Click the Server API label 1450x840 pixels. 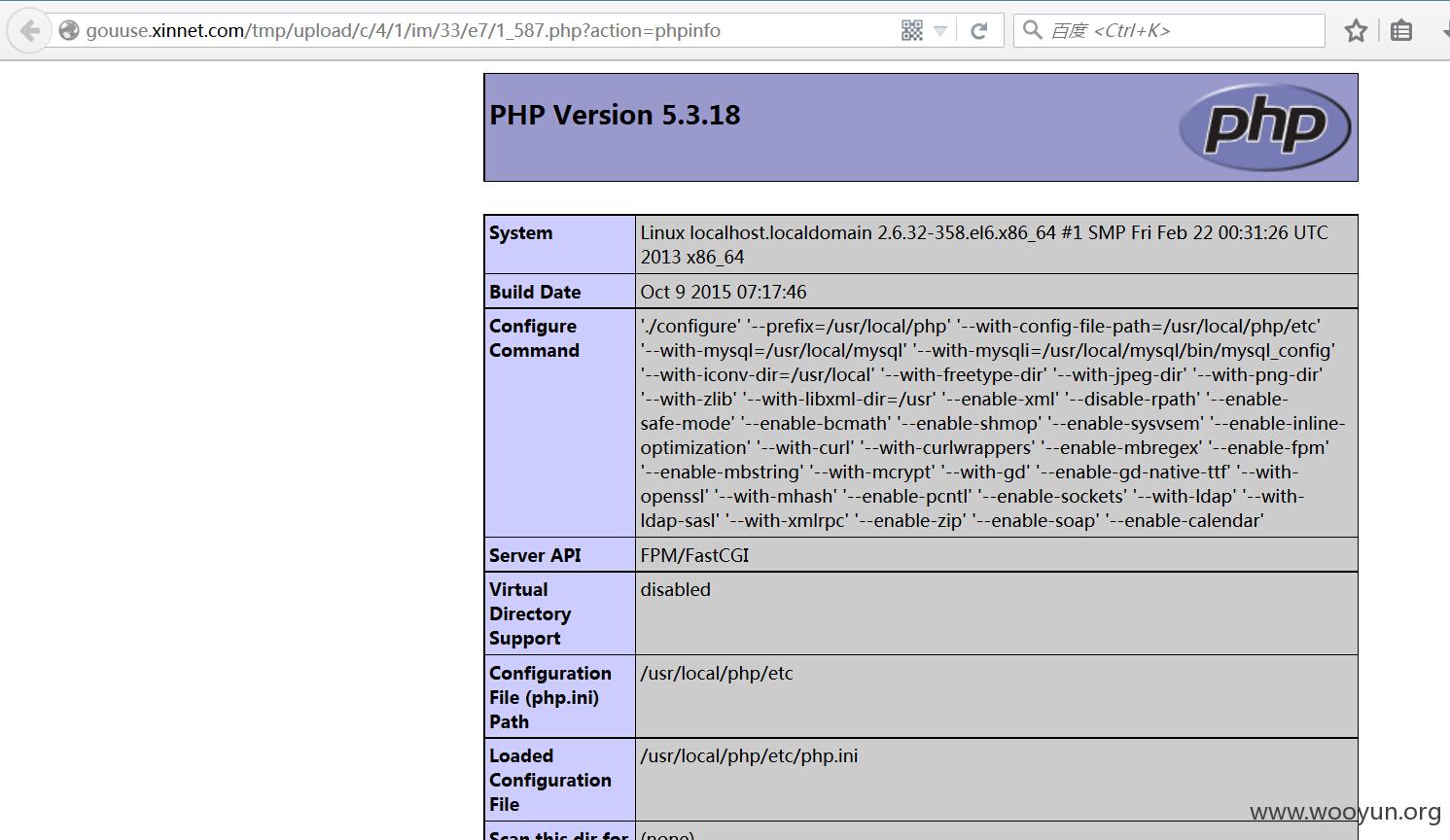[535, 555]
